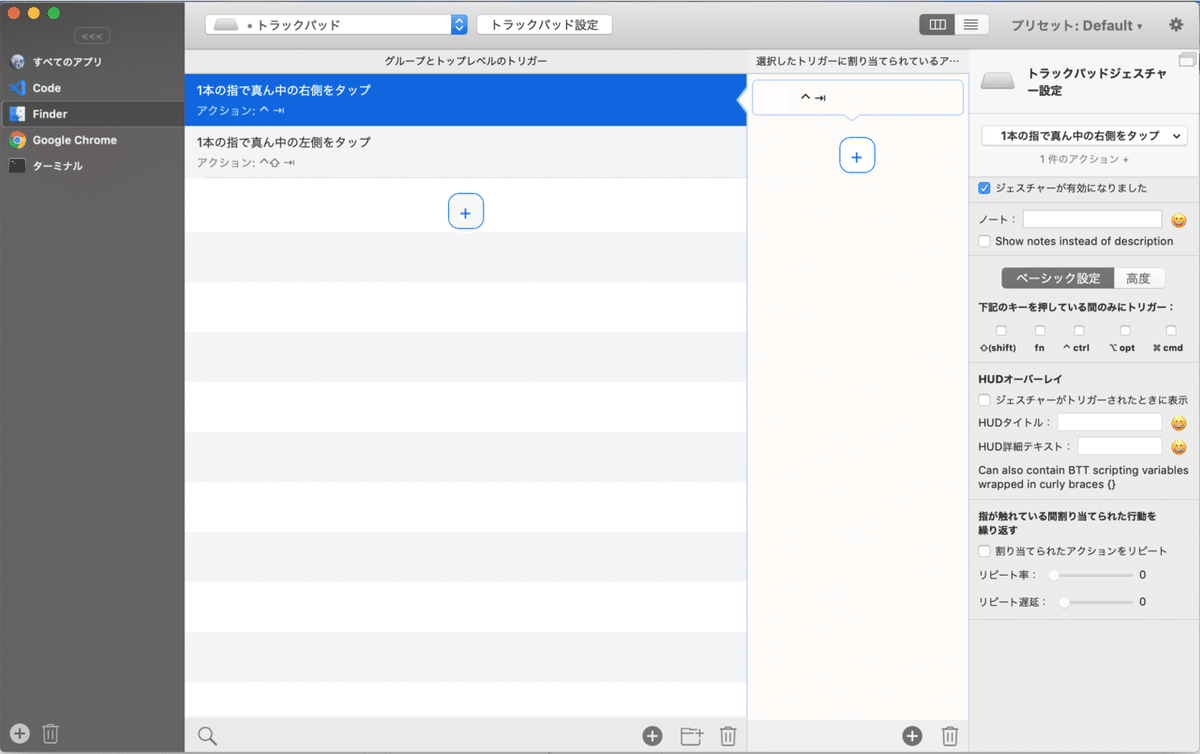Select Finder app in sidebar
Image resolution: width=1200 pixels, height=754 pixels.
point(92,114)
